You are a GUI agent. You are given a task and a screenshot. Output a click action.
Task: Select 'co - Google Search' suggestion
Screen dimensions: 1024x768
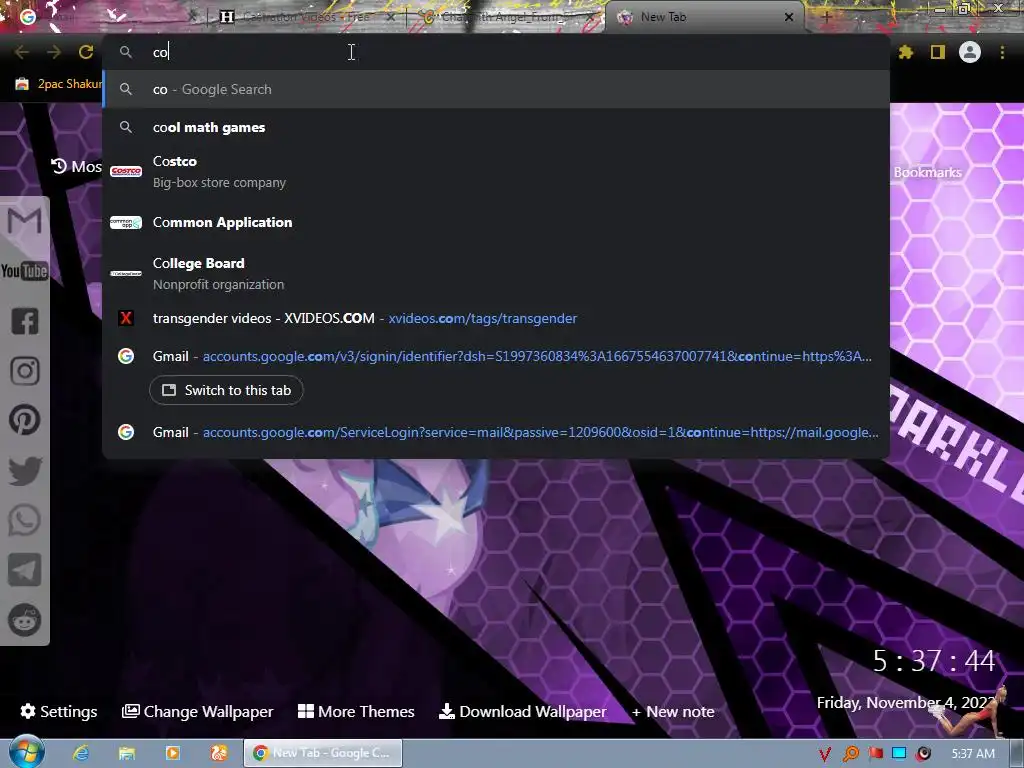(x=496, y=89)
